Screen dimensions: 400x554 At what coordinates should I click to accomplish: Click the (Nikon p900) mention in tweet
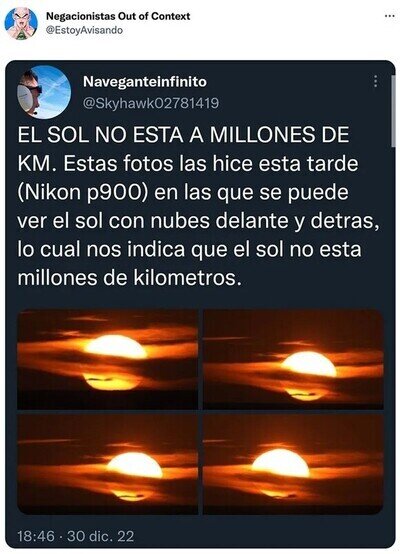[82, 193]
